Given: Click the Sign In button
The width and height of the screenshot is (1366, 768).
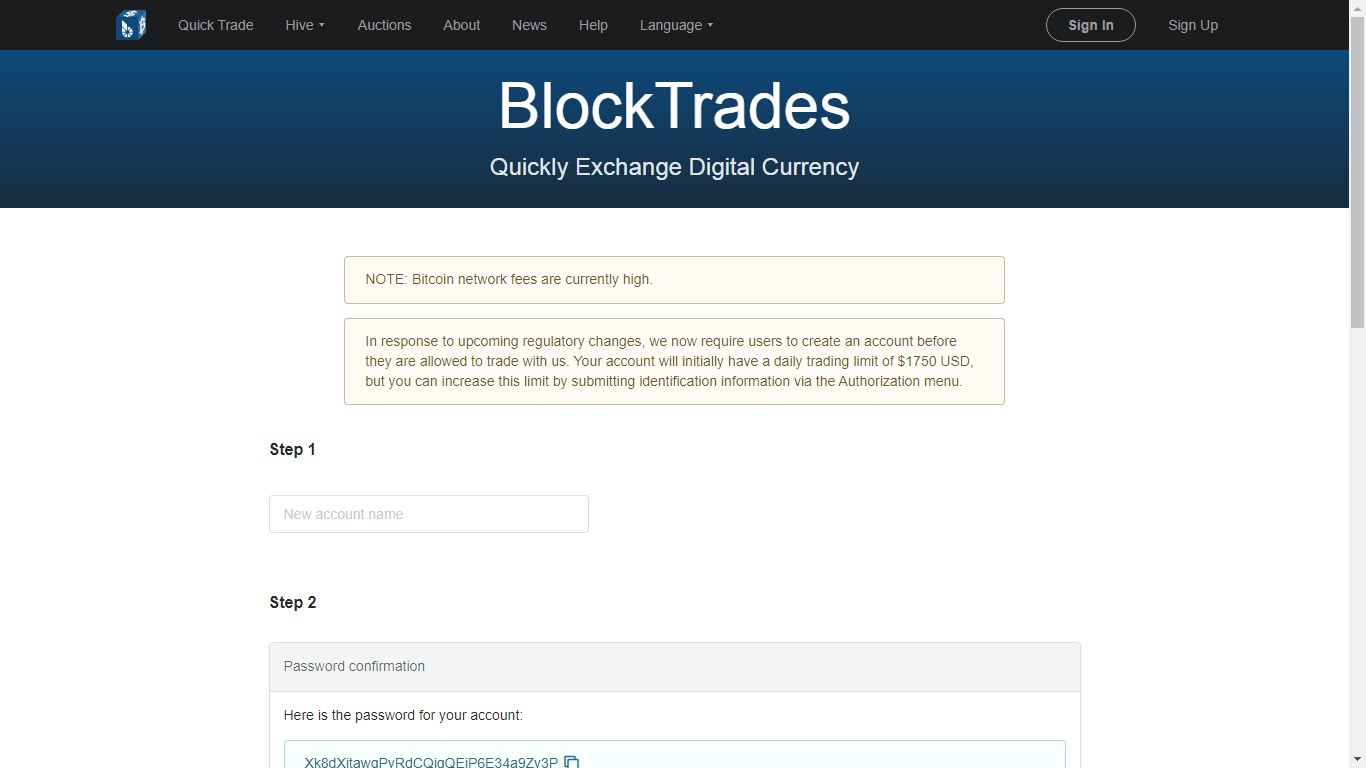Looking at the screenshot, I should (1091, 25).
